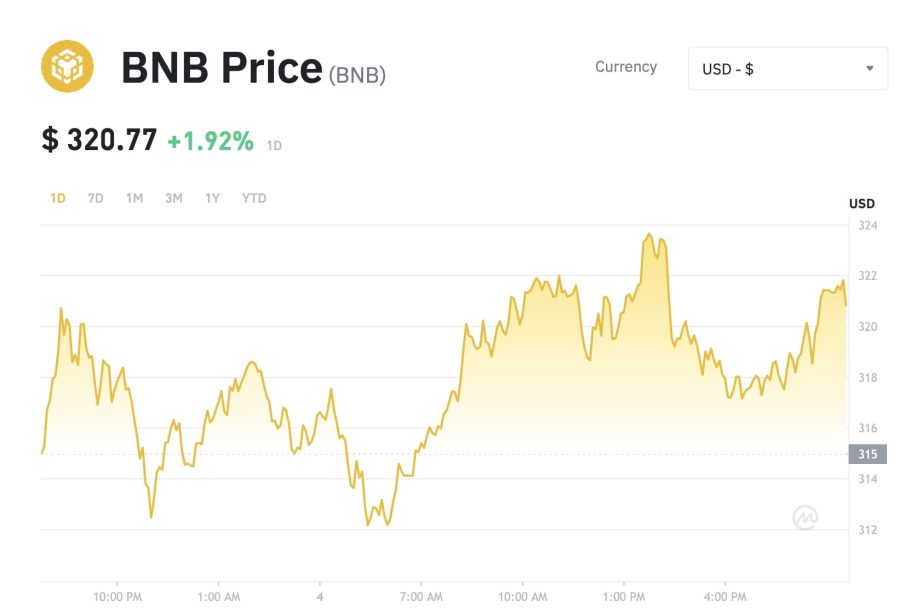
Task: Click the Currency label text
Action: pyautogui.click(x=626, y=67)
